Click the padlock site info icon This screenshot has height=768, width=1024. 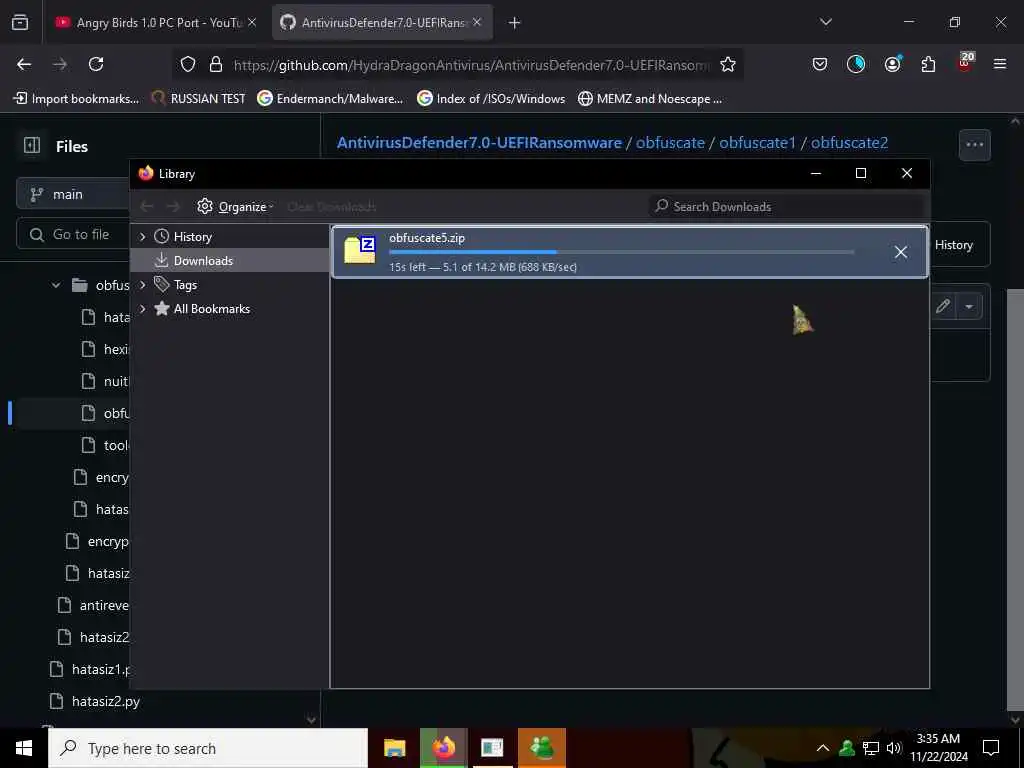coord(216,64)
